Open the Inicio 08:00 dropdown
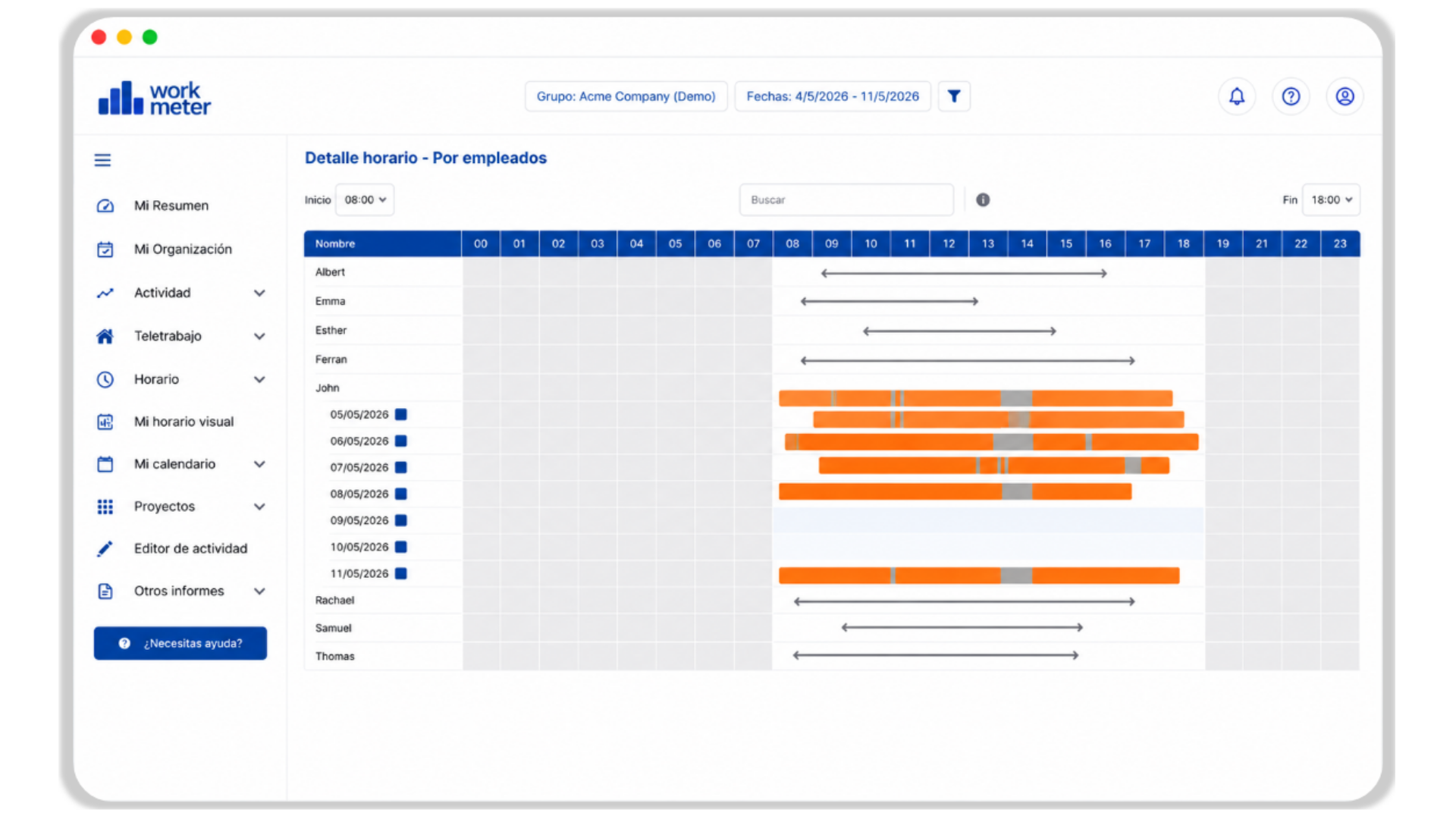The width and height of the screenshot is (1456, 819). [x=365, y=199]
